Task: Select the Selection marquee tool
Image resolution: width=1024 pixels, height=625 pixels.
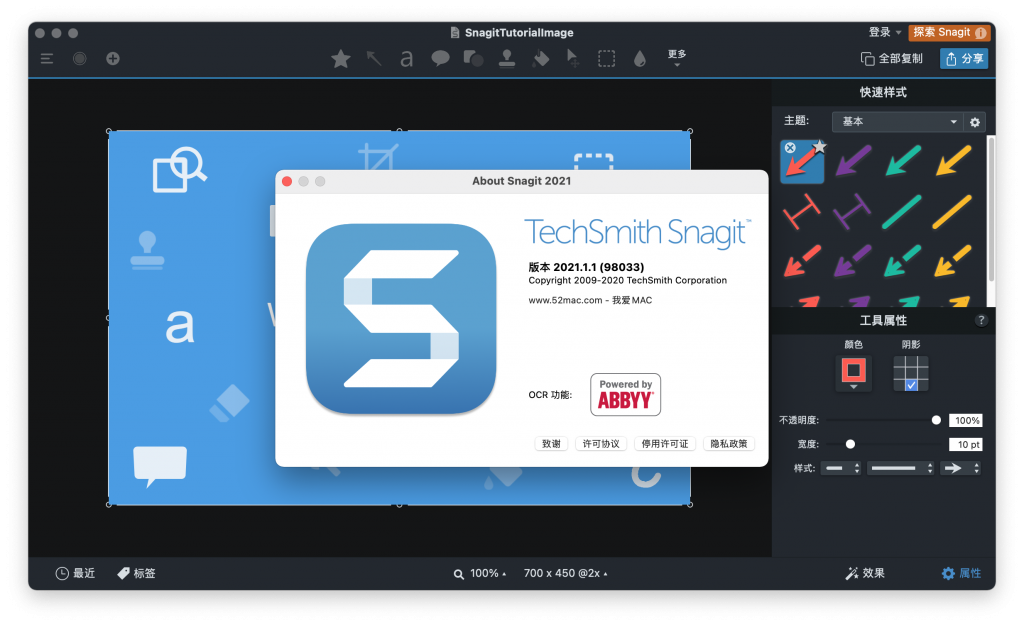Action: pyautogui.click(x=607, y=59)
